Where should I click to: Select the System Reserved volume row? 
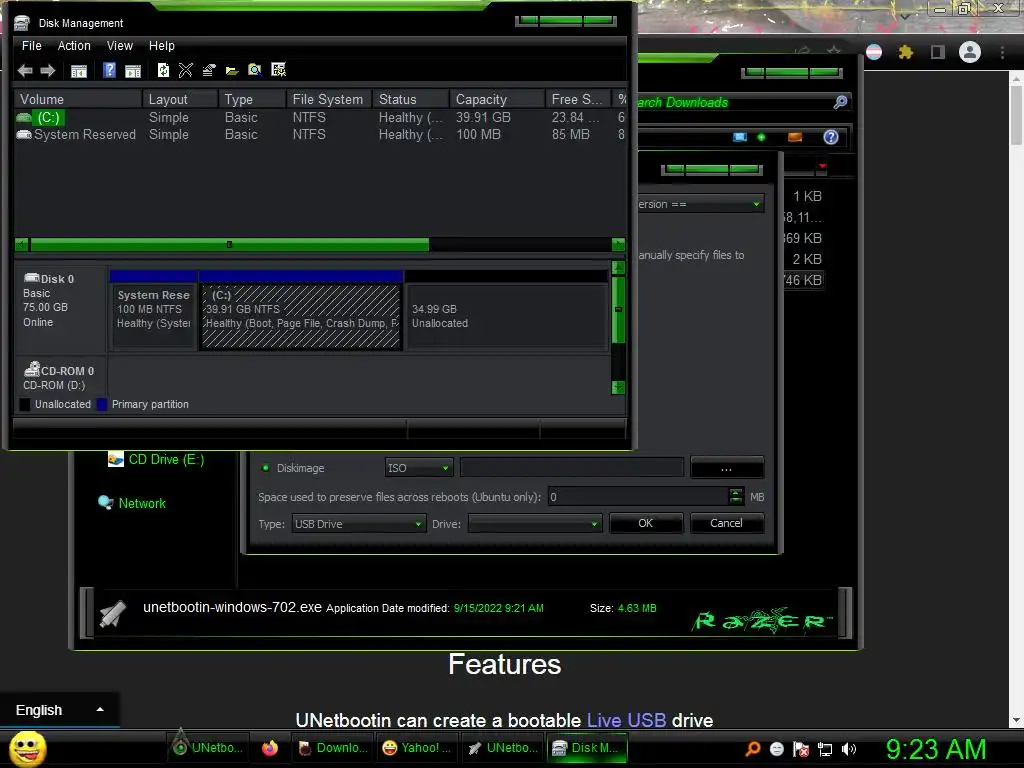pos(320,135)
